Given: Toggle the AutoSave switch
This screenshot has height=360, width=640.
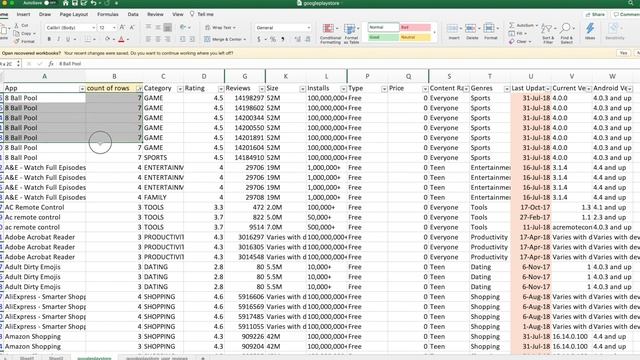Looking at the screenshot, I should [x=50, y=3].
